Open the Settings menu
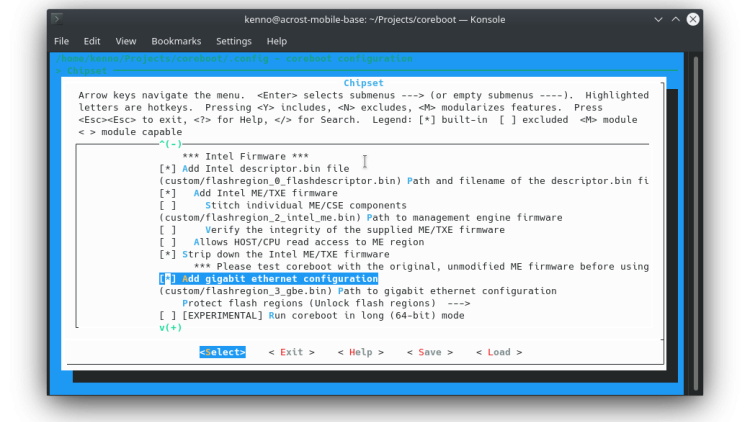750x422 pixels. coord(234,41)
